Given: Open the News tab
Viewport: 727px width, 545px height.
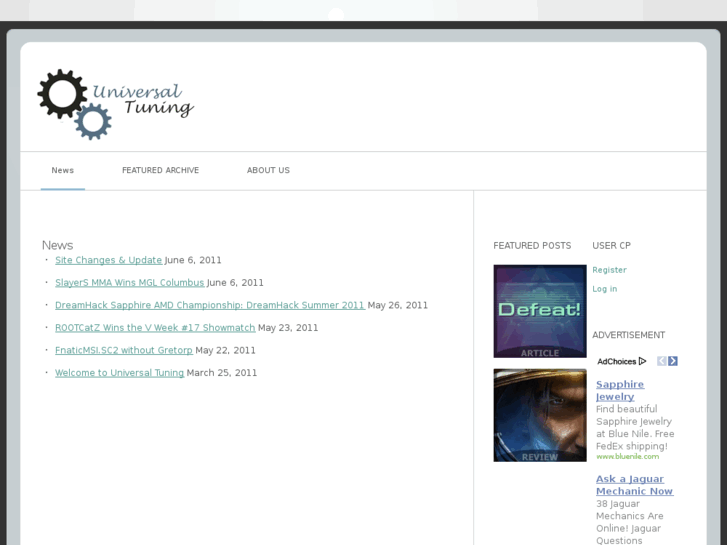Looking at the screenshot, I should (63, 170).
